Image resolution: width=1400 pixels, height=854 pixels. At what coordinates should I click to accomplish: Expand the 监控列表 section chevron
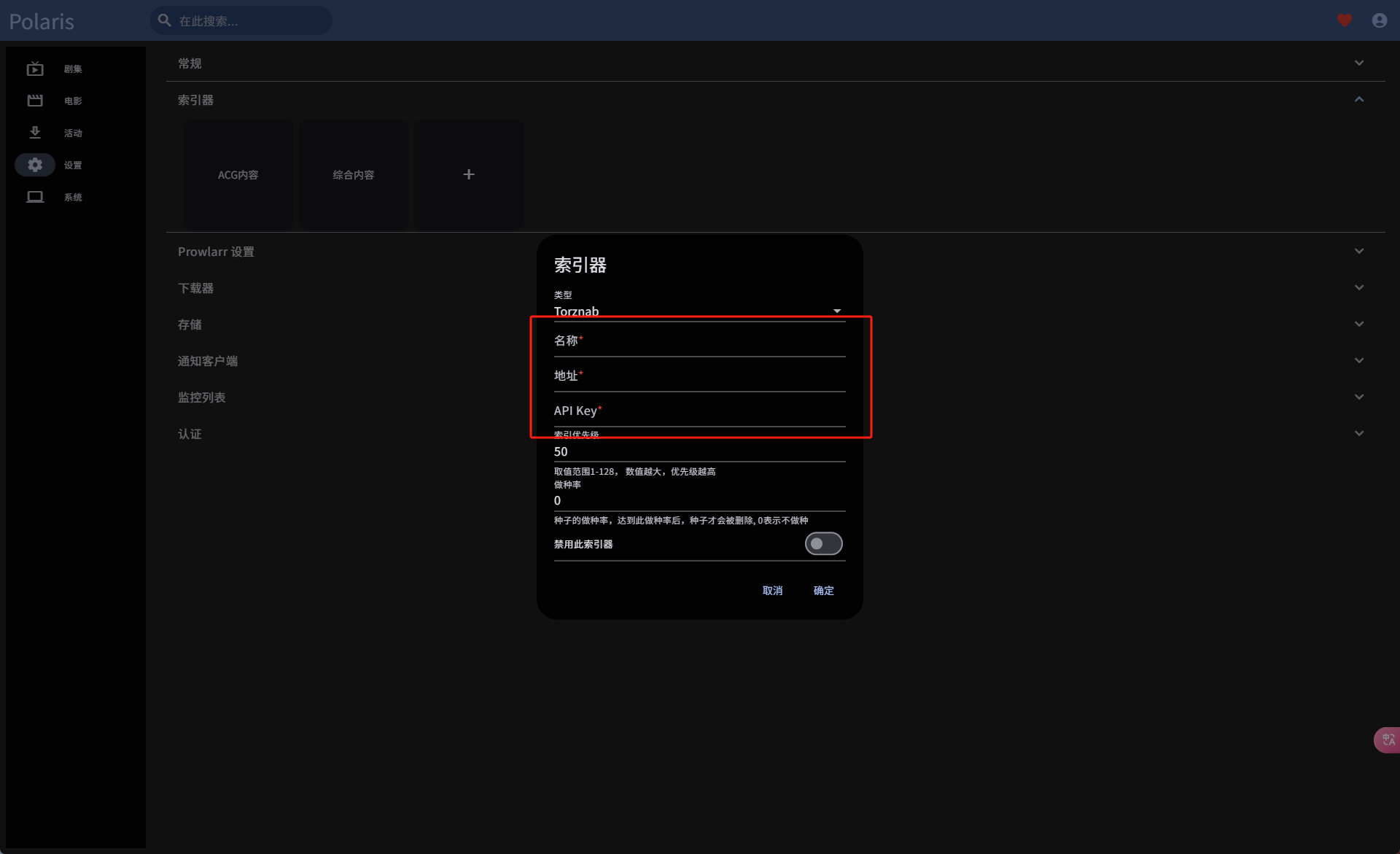point(1359,397)
